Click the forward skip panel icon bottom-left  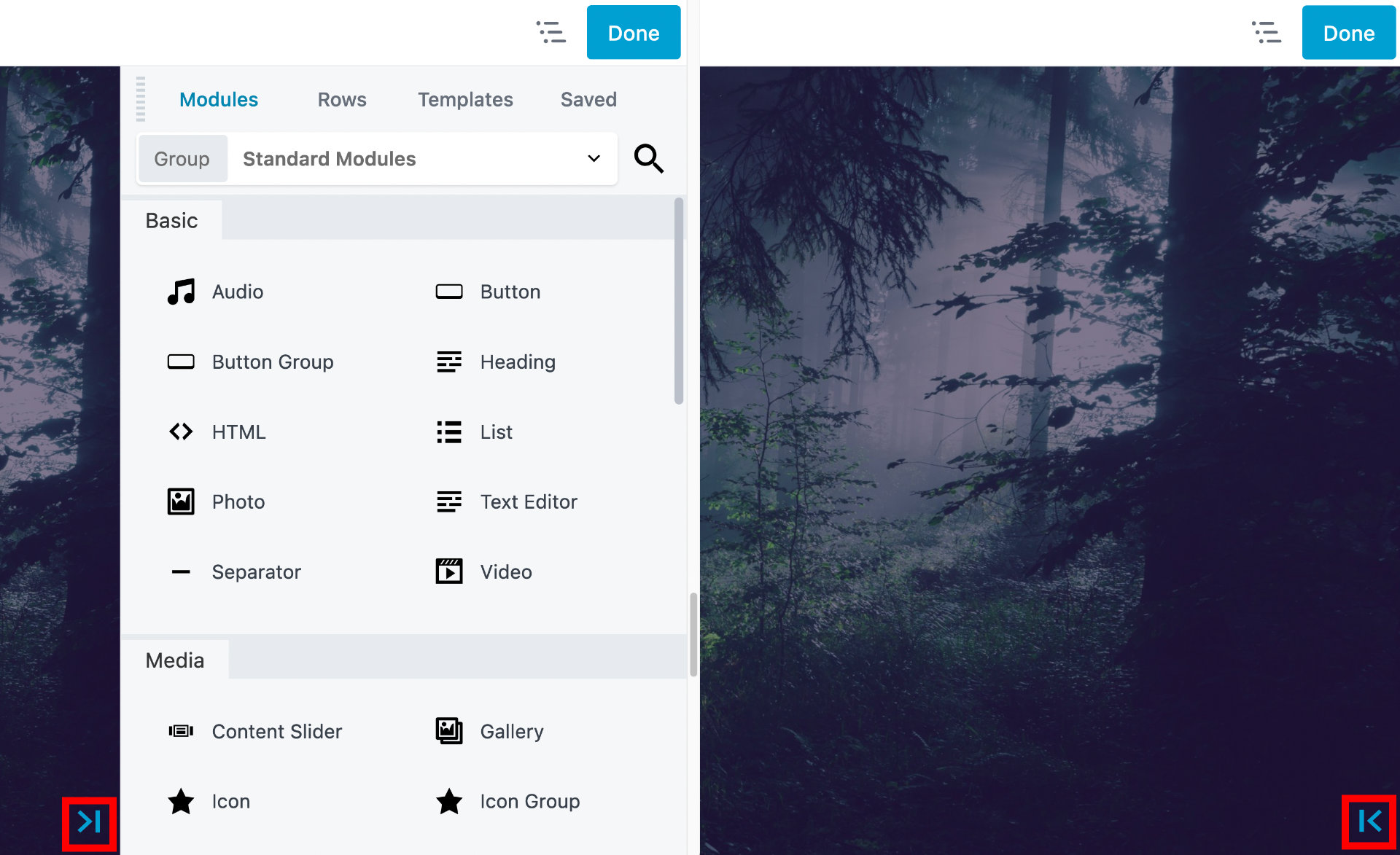pyautogui.click(x=89, y=823)
